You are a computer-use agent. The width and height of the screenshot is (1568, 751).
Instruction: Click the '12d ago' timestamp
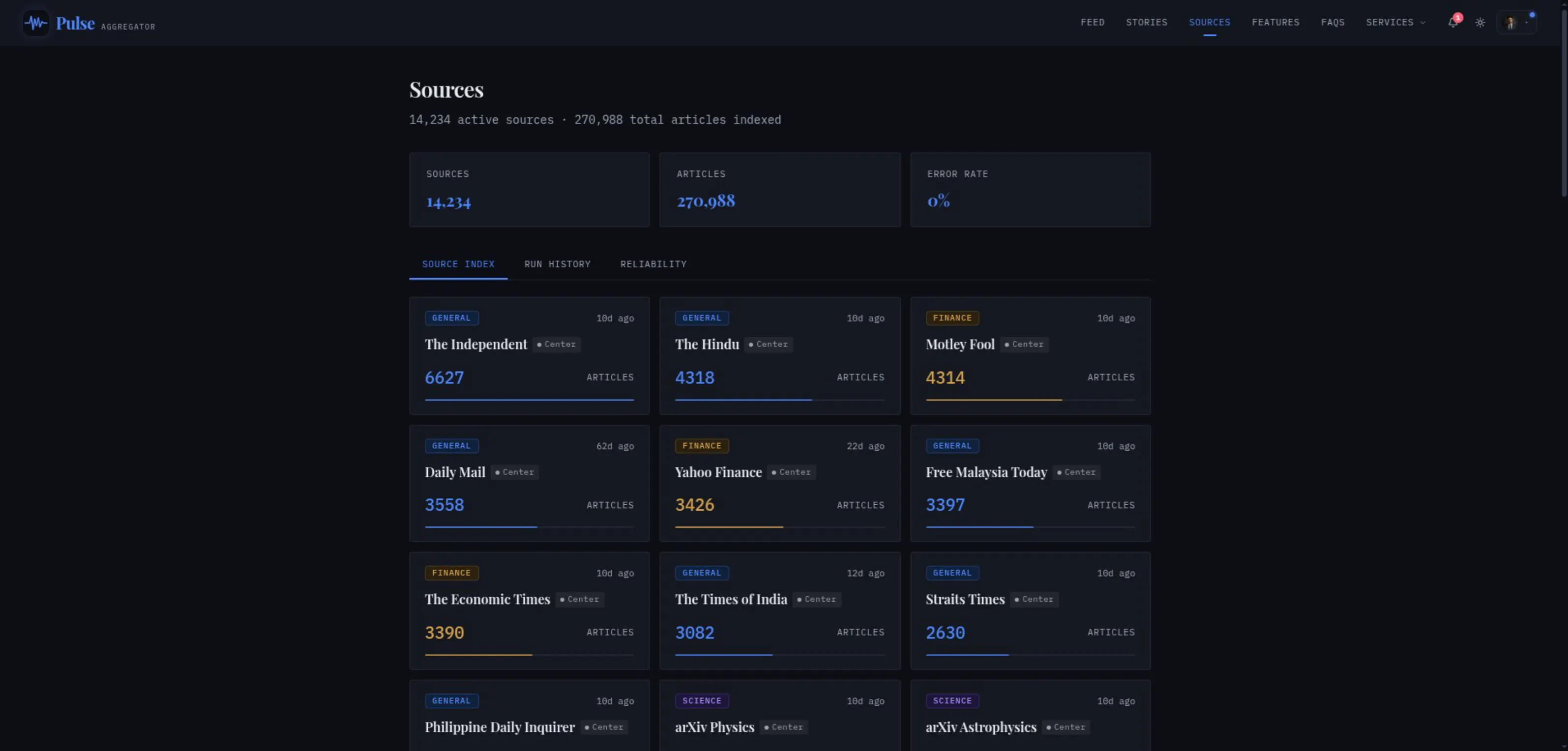coord(865,573)
